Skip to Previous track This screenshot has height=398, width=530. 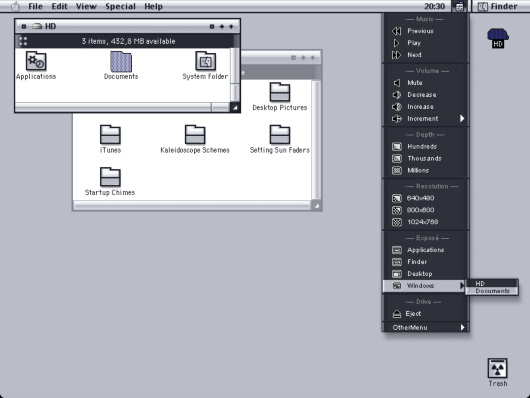tap(425, 31)
